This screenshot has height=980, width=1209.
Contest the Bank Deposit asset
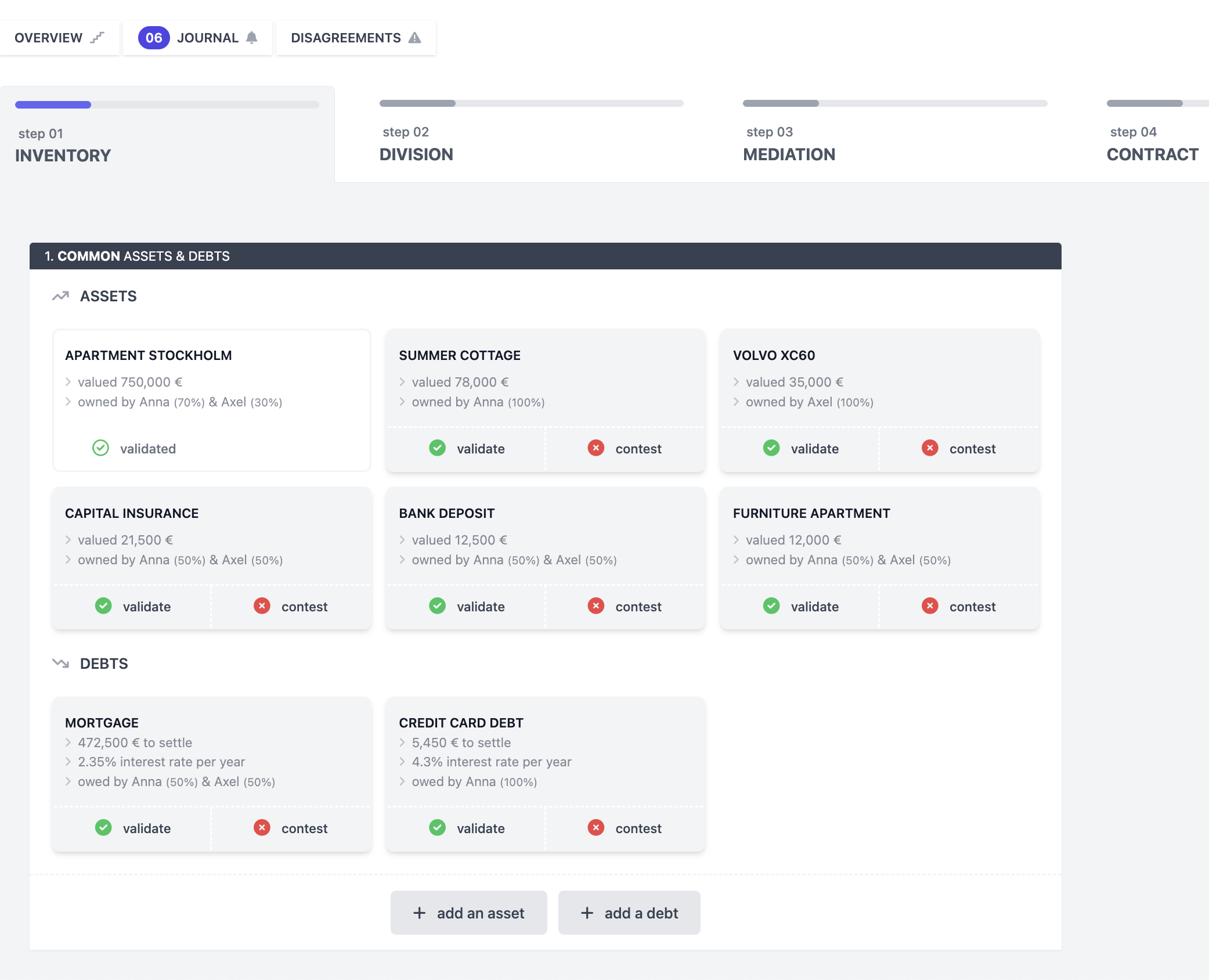coord(625,607)
